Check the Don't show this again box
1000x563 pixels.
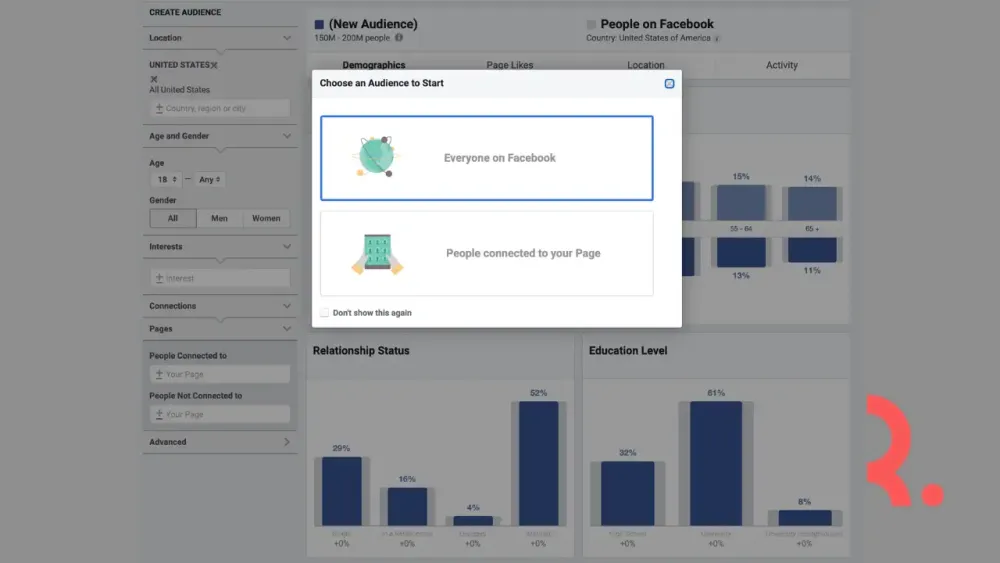pos(325,312)
